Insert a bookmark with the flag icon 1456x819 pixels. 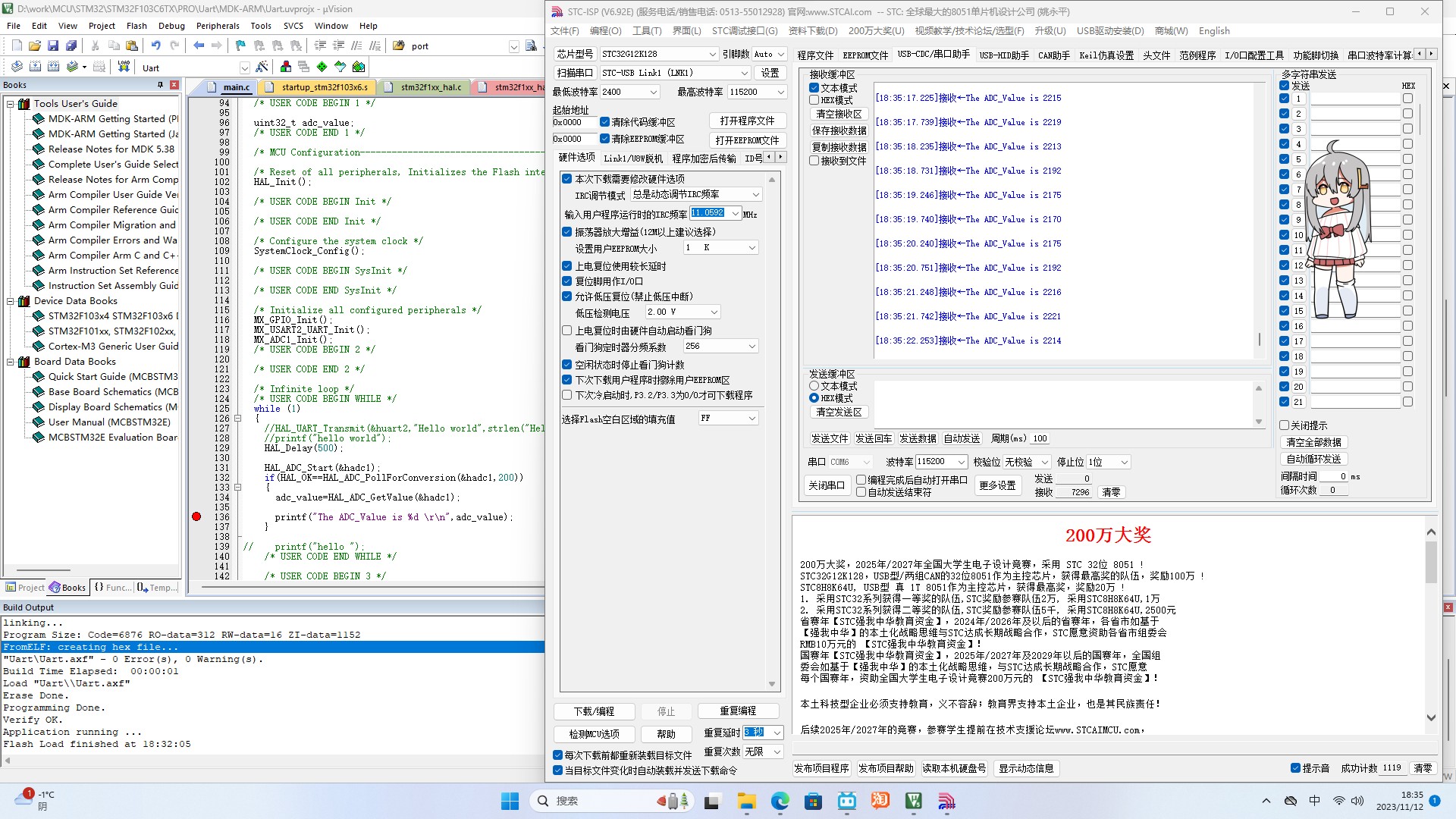click(x=240, y=45)
